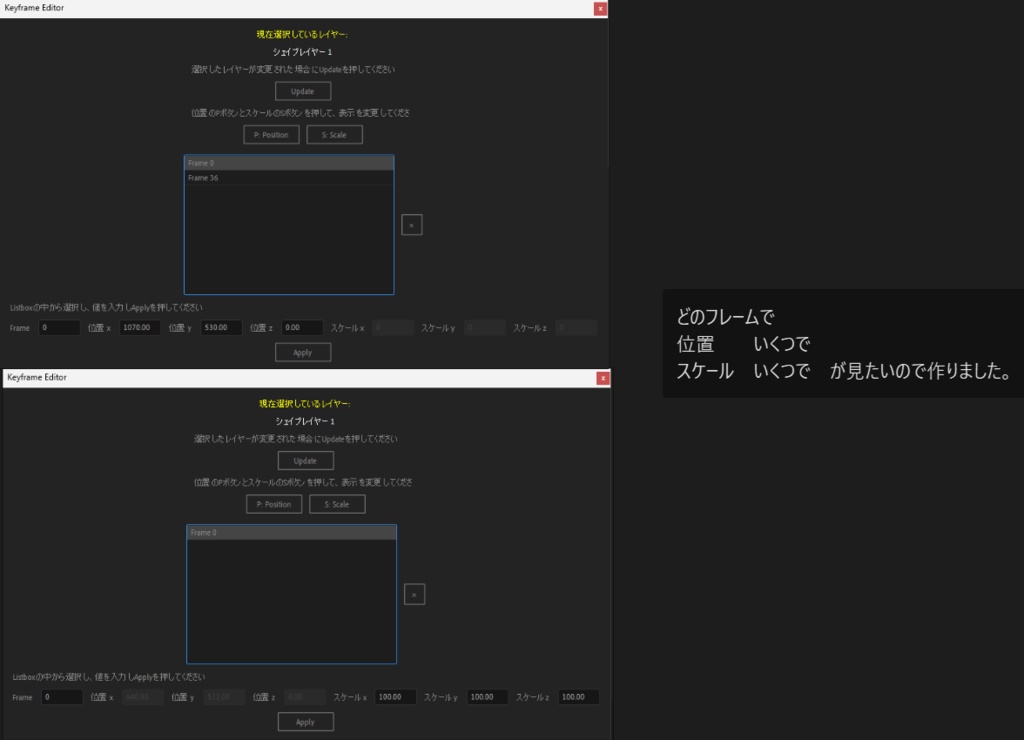Focus スケール x field in lower editor

395,697
